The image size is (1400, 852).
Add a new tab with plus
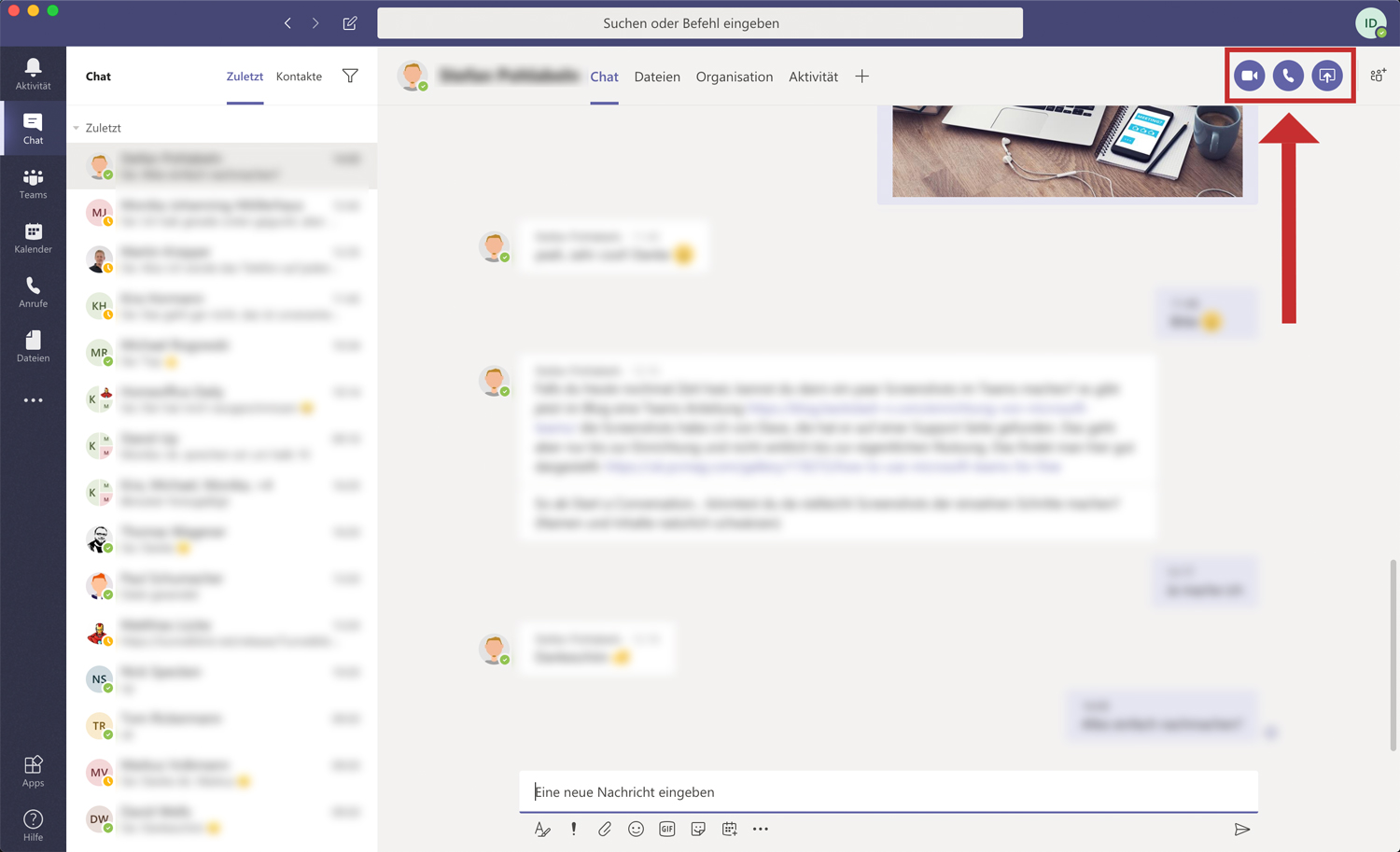[861, 77]
